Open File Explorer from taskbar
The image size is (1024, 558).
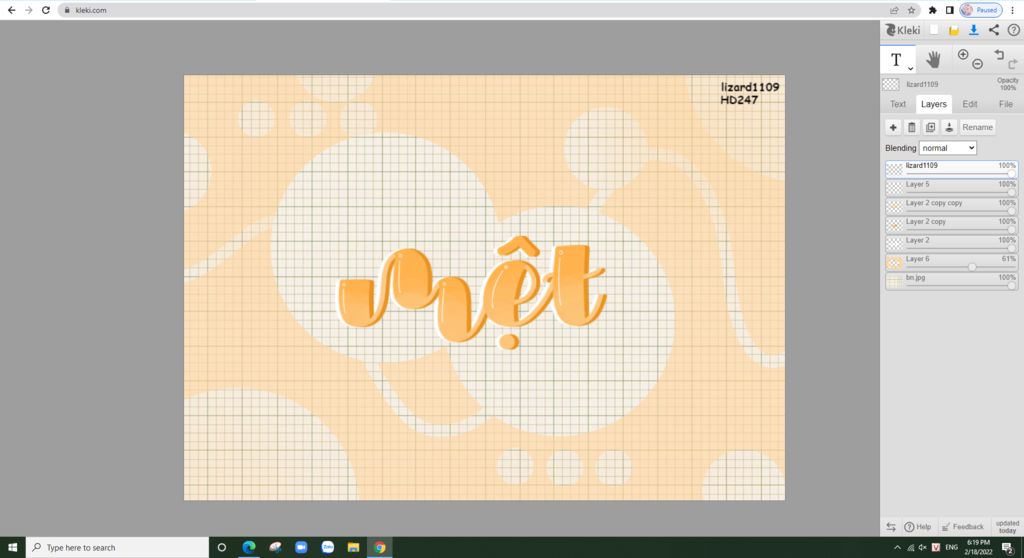click(x=353, y=548)
